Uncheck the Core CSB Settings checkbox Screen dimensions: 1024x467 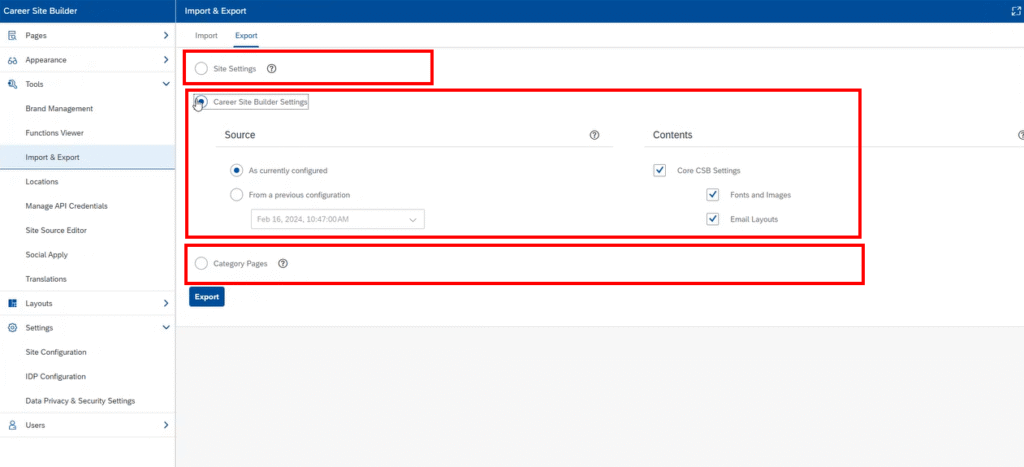coord(660,170)
